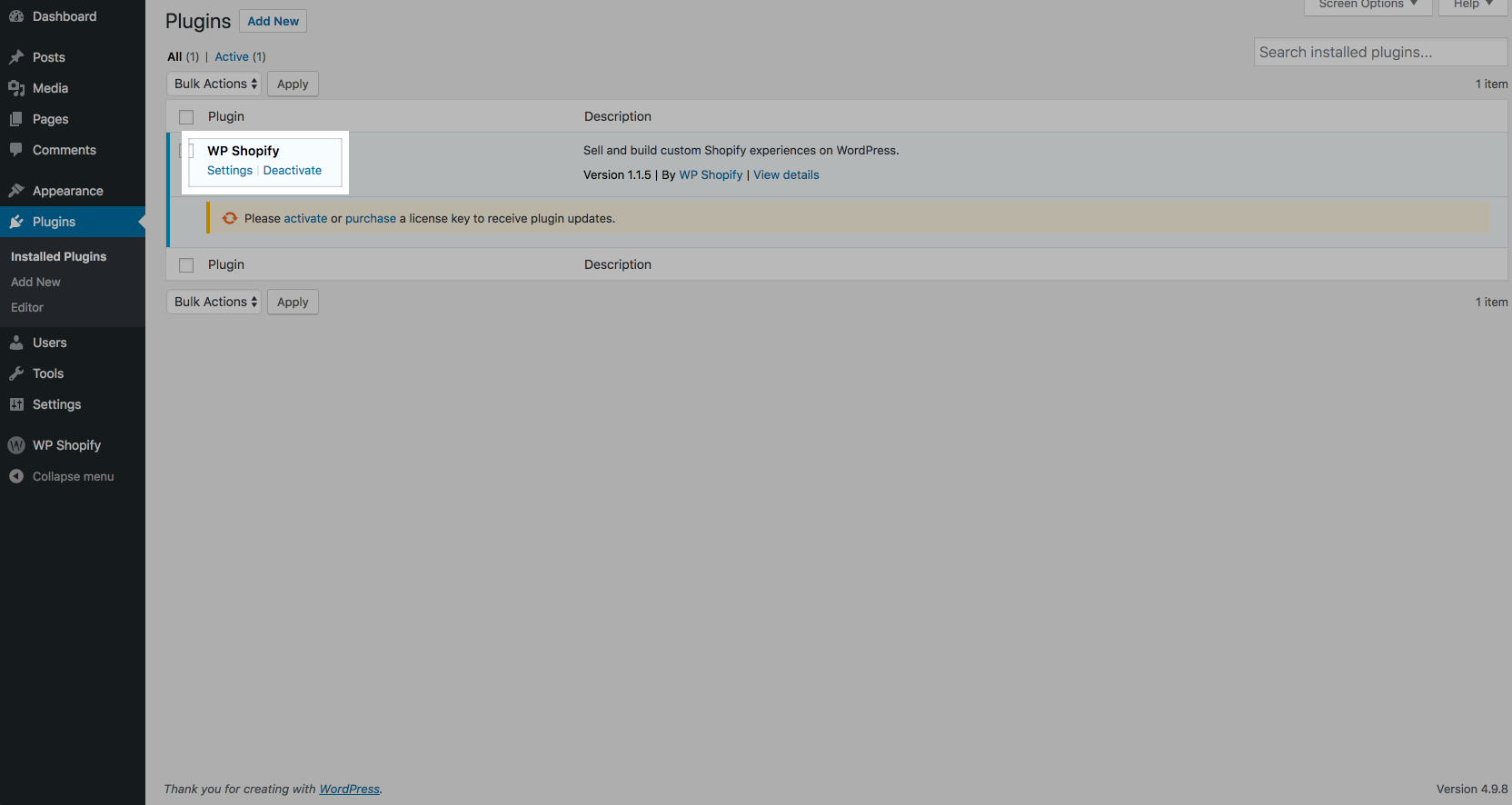The height and width of the screenshot is (805, 1512).
Task: Click the top Apply button
Action: coord(293,84)
